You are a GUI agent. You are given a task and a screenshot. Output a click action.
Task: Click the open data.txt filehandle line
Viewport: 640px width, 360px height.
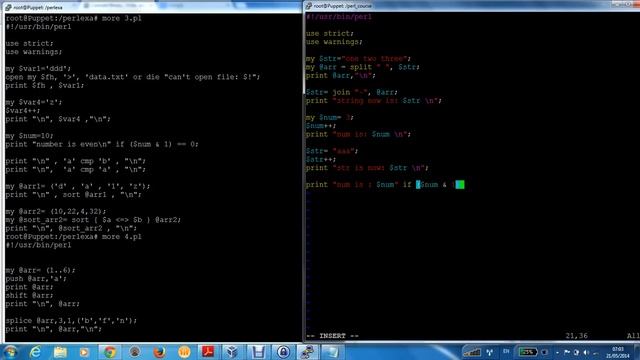pyautogui.click(x=133, y=77)
